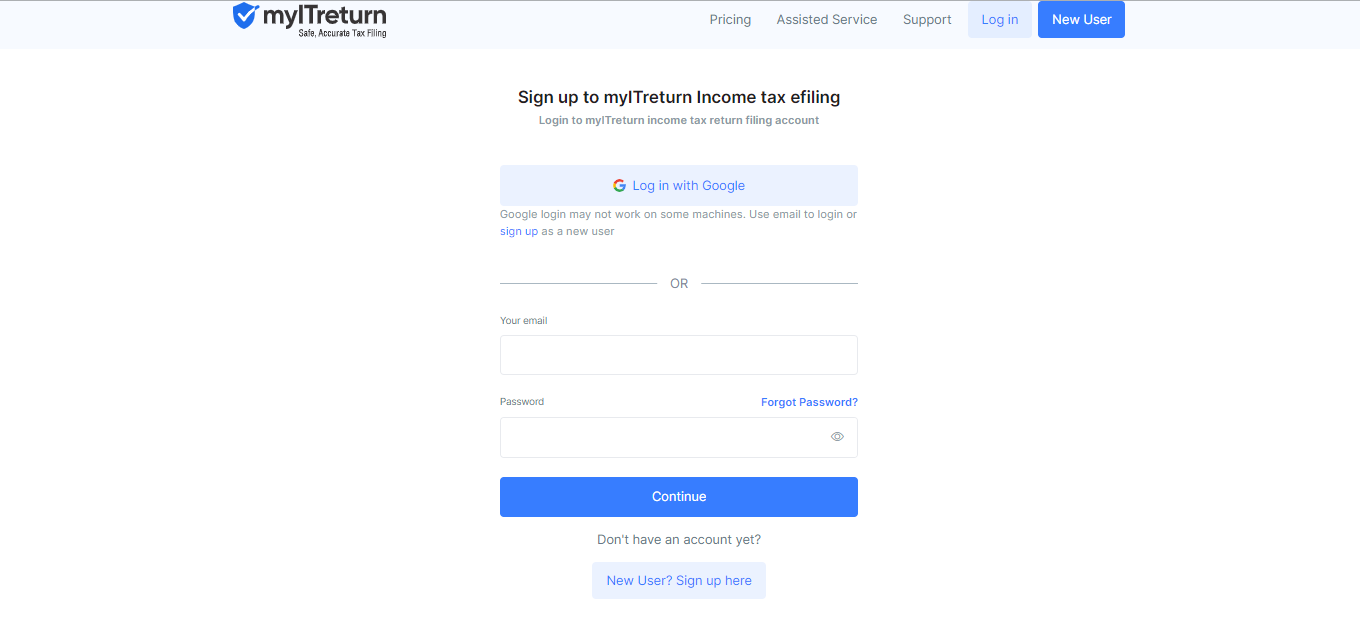Click the myITreturn shield logo icon
Screen dimensions: 1360x620
pyautogui.click(x=245, y=15)
